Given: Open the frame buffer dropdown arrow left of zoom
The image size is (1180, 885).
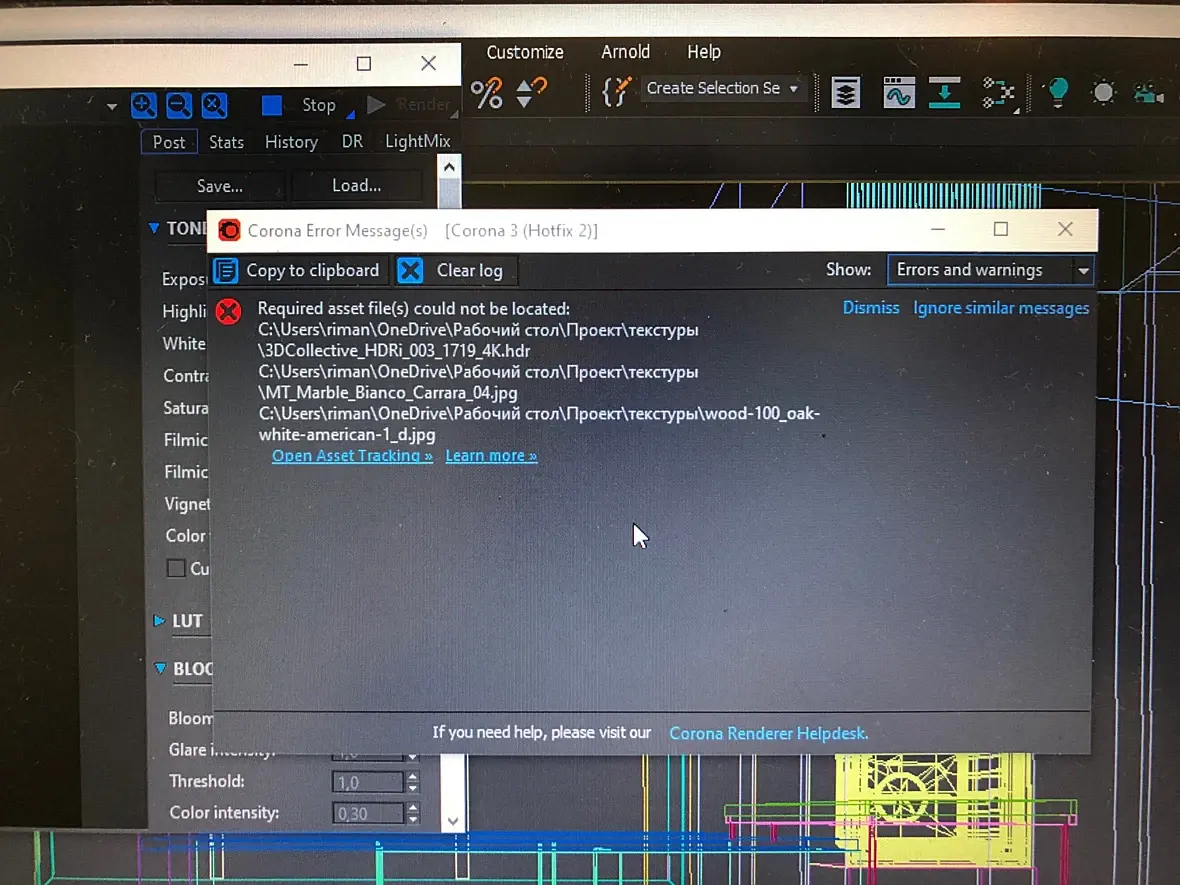Looking at the screenshot, I should (x=111, y=107).
